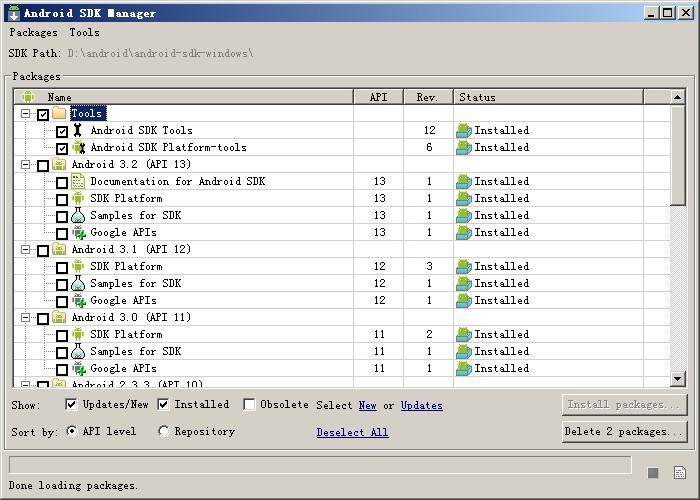This screenshot has width=700, height=500.
Task: Open the log window icon at bottom right
Action: point(680,472)
